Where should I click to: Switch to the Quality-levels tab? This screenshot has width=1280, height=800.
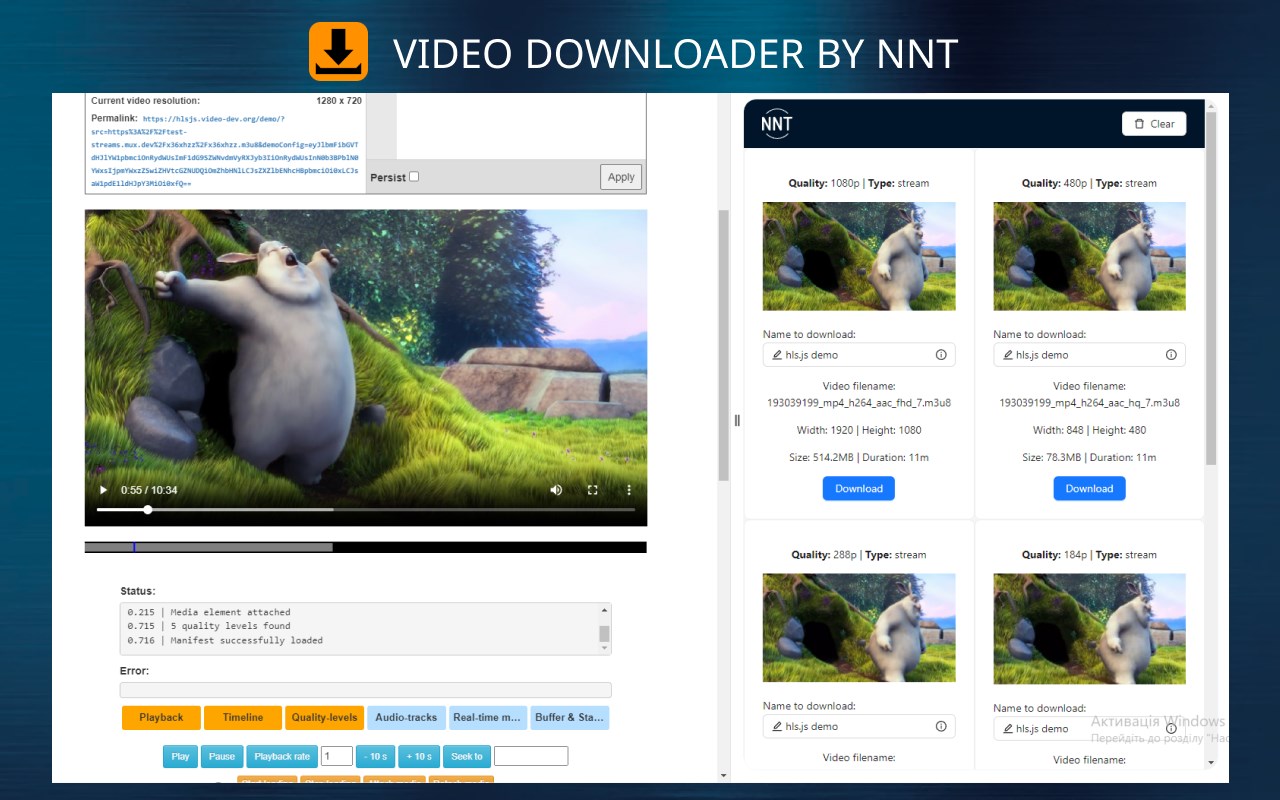tap(324, 717)
